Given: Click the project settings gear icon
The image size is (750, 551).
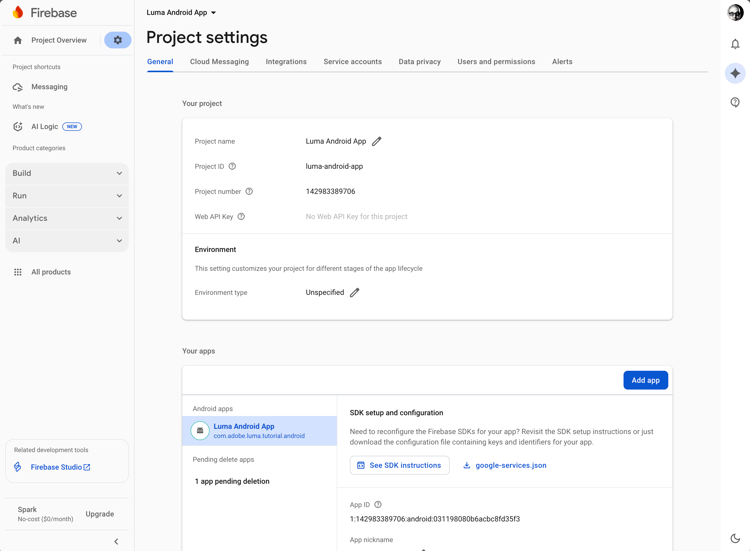Looking at the screenshot, I should [117, 40].
